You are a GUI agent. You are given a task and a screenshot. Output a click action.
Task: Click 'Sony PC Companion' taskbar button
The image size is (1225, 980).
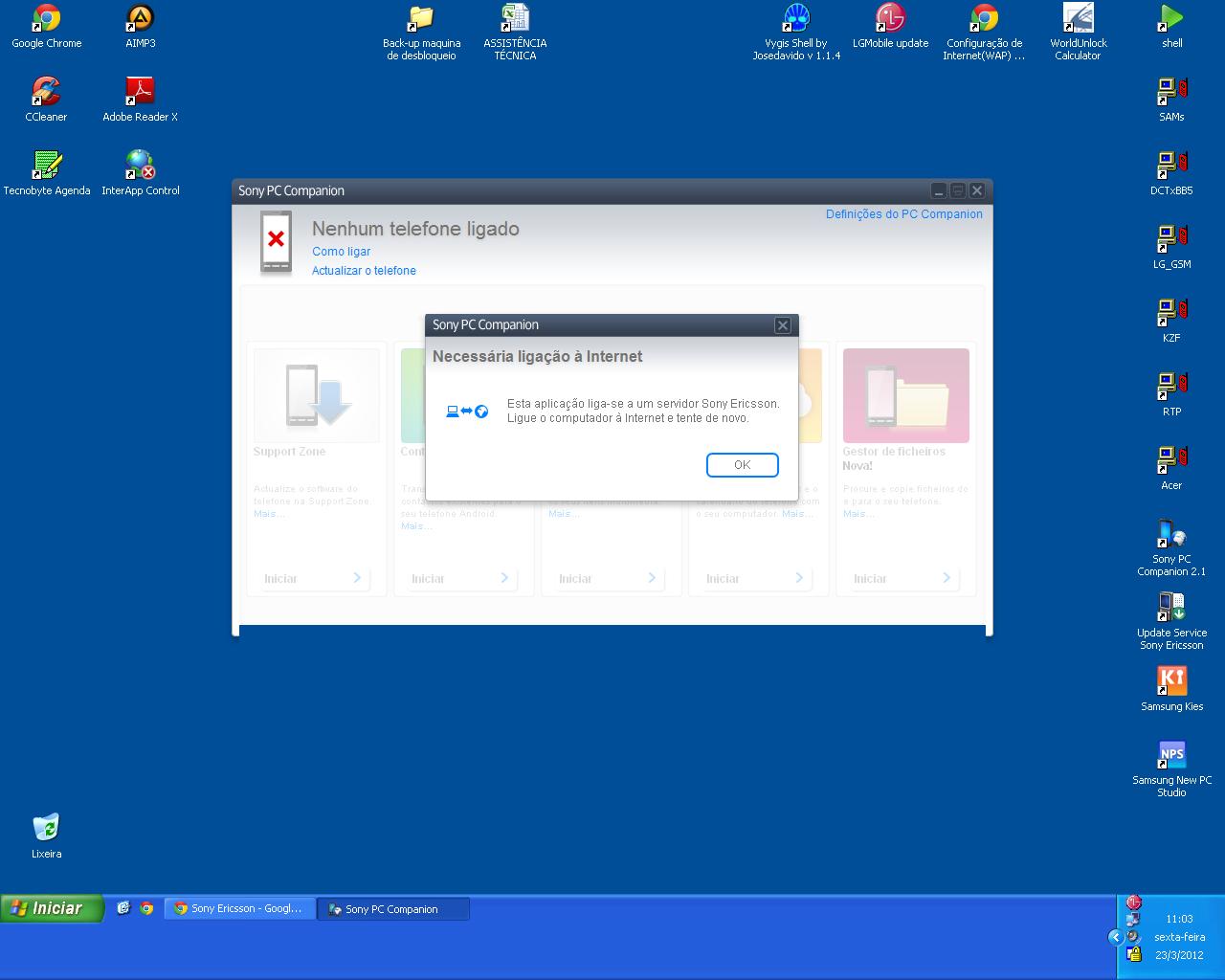[x=393, y=909]
